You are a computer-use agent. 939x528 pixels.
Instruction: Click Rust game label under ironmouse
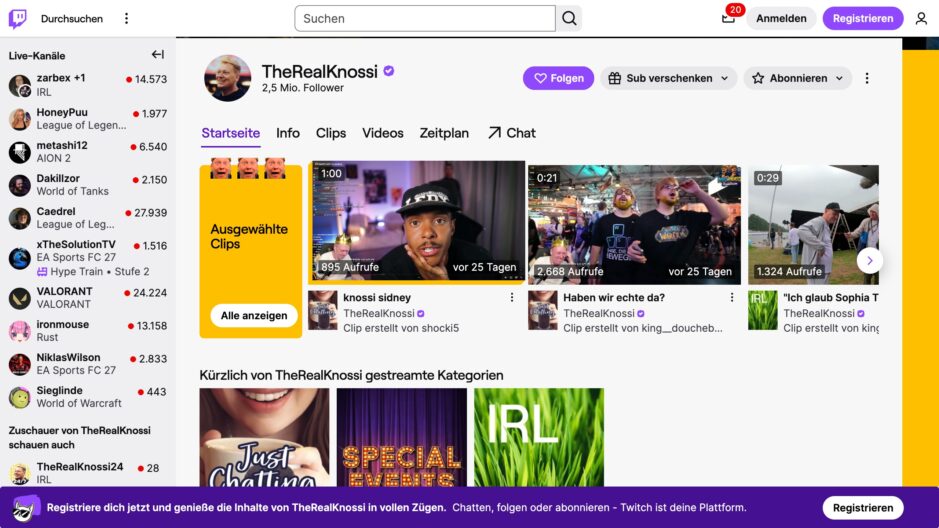(47, 338)
